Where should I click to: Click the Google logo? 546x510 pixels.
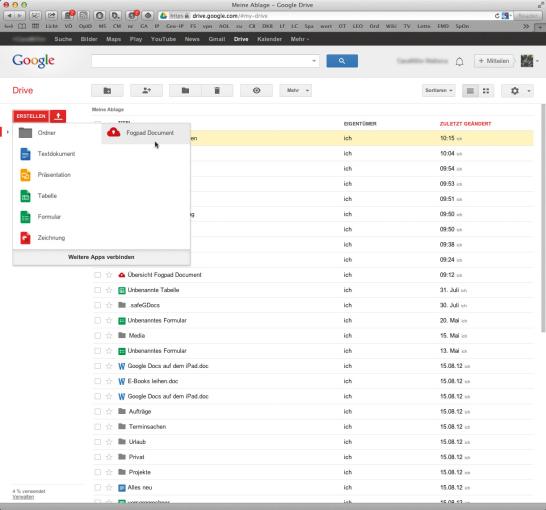pos(33,61)
